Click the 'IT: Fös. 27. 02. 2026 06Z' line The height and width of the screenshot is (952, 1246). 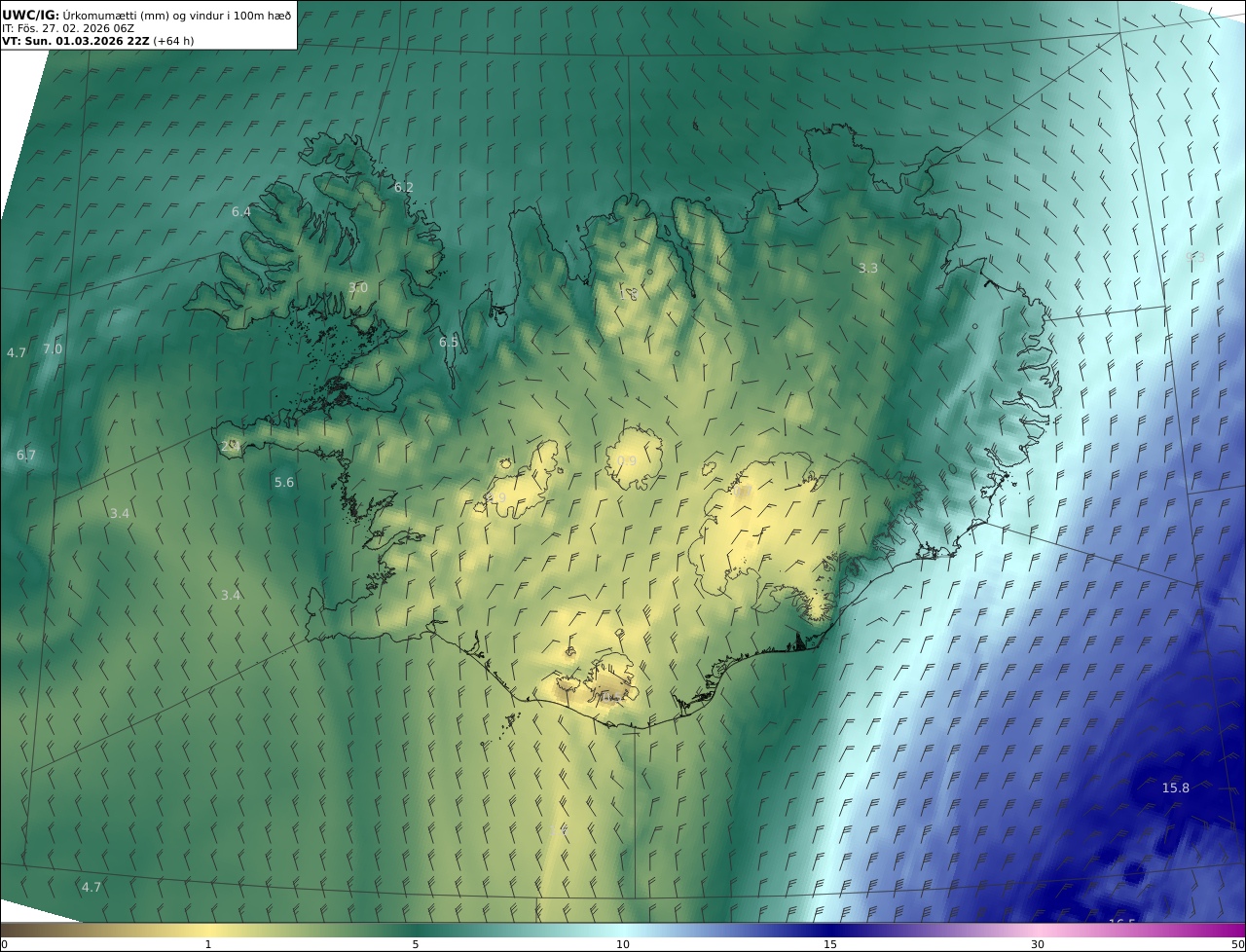click(x=68, y=28)
